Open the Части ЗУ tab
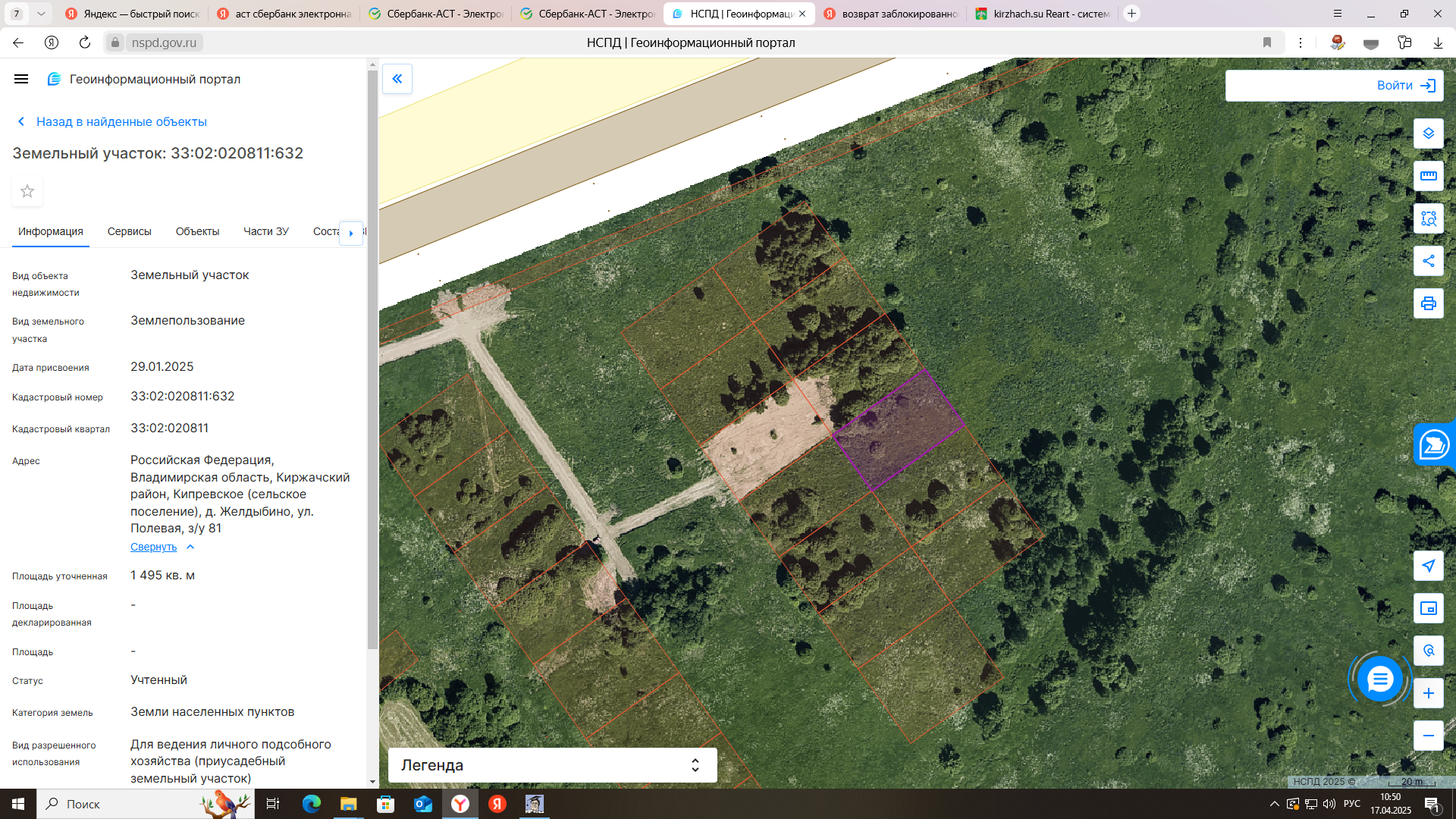 [265, 231]
